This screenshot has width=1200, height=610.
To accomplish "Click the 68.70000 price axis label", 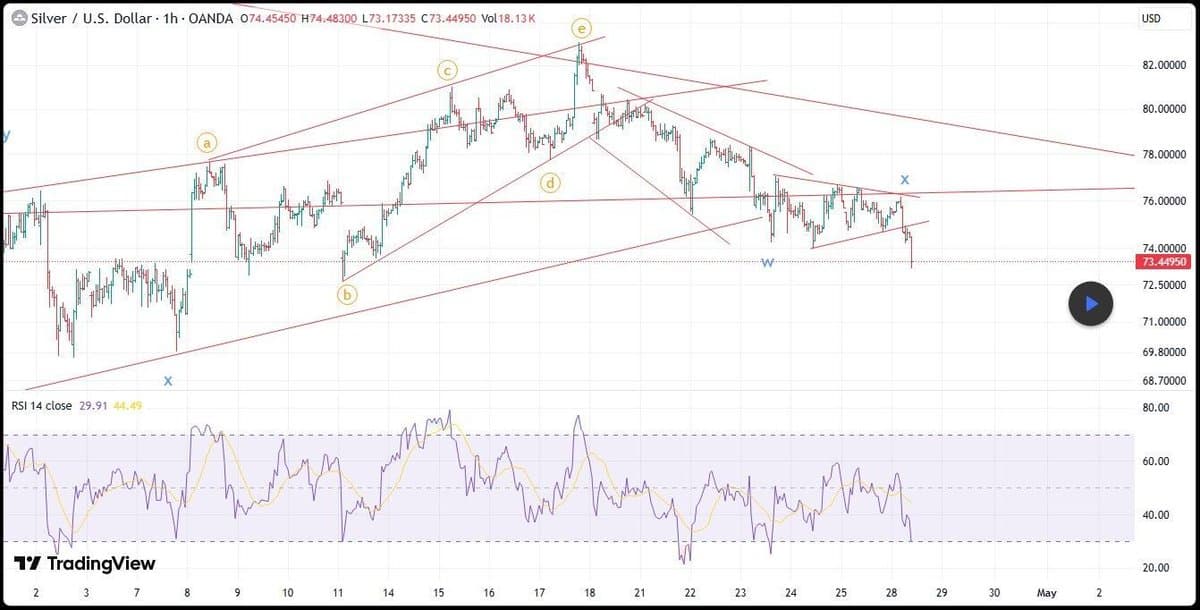I will (1164, 381).
